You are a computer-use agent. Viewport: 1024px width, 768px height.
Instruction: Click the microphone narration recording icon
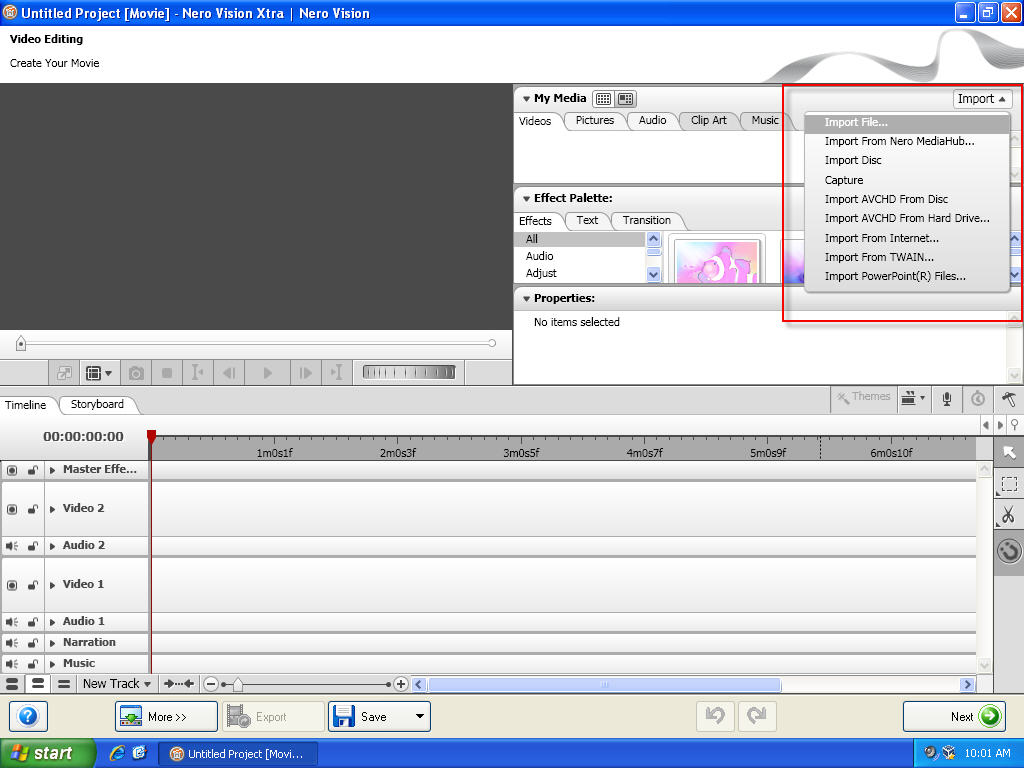[x=947, y=398]
